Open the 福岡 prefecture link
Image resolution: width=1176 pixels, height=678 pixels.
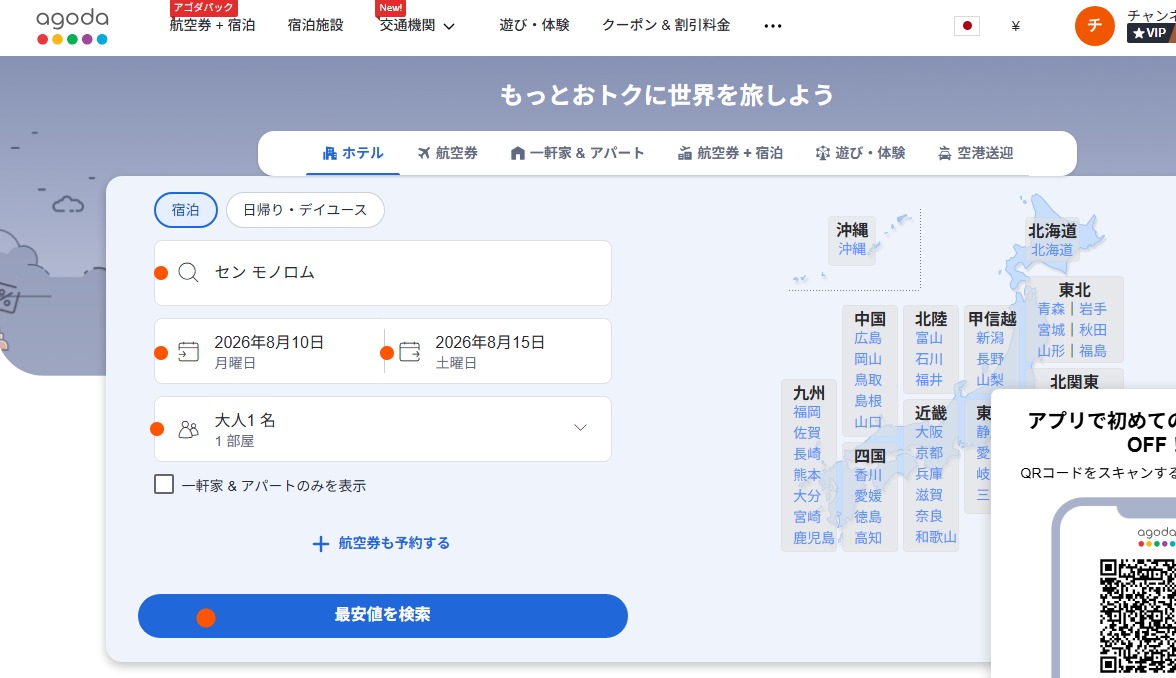pos(807,412)
